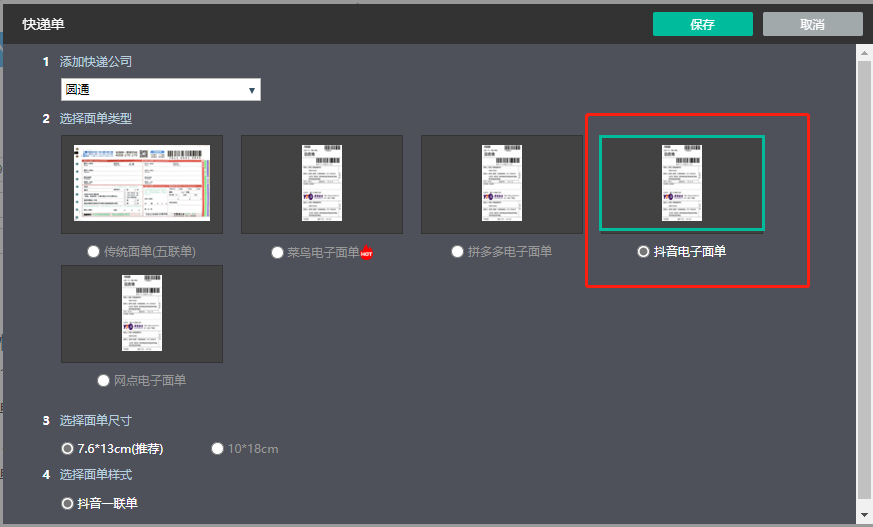Image resolution: width=873 pixels, height=527 pixels.
Task: Click the 拼多多电子面单 waybill thumbnail
Action: click(x=502, y=184)
